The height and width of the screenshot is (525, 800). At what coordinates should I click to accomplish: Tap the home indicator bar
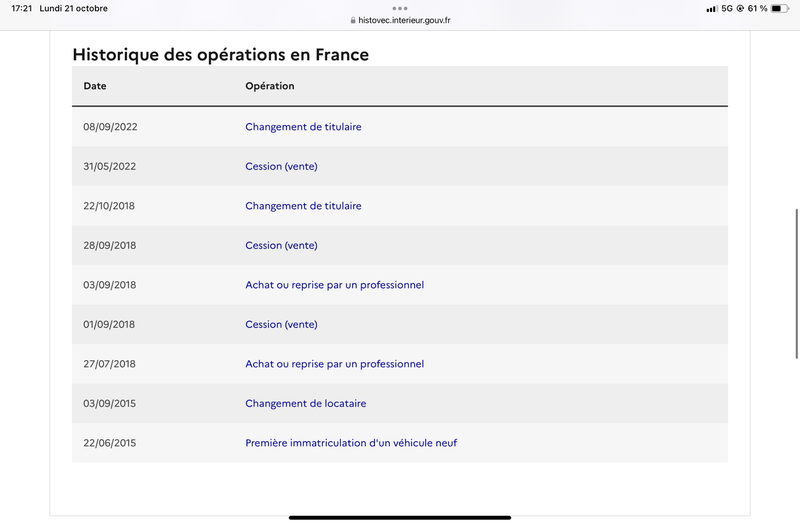click(x=399, y=517)
